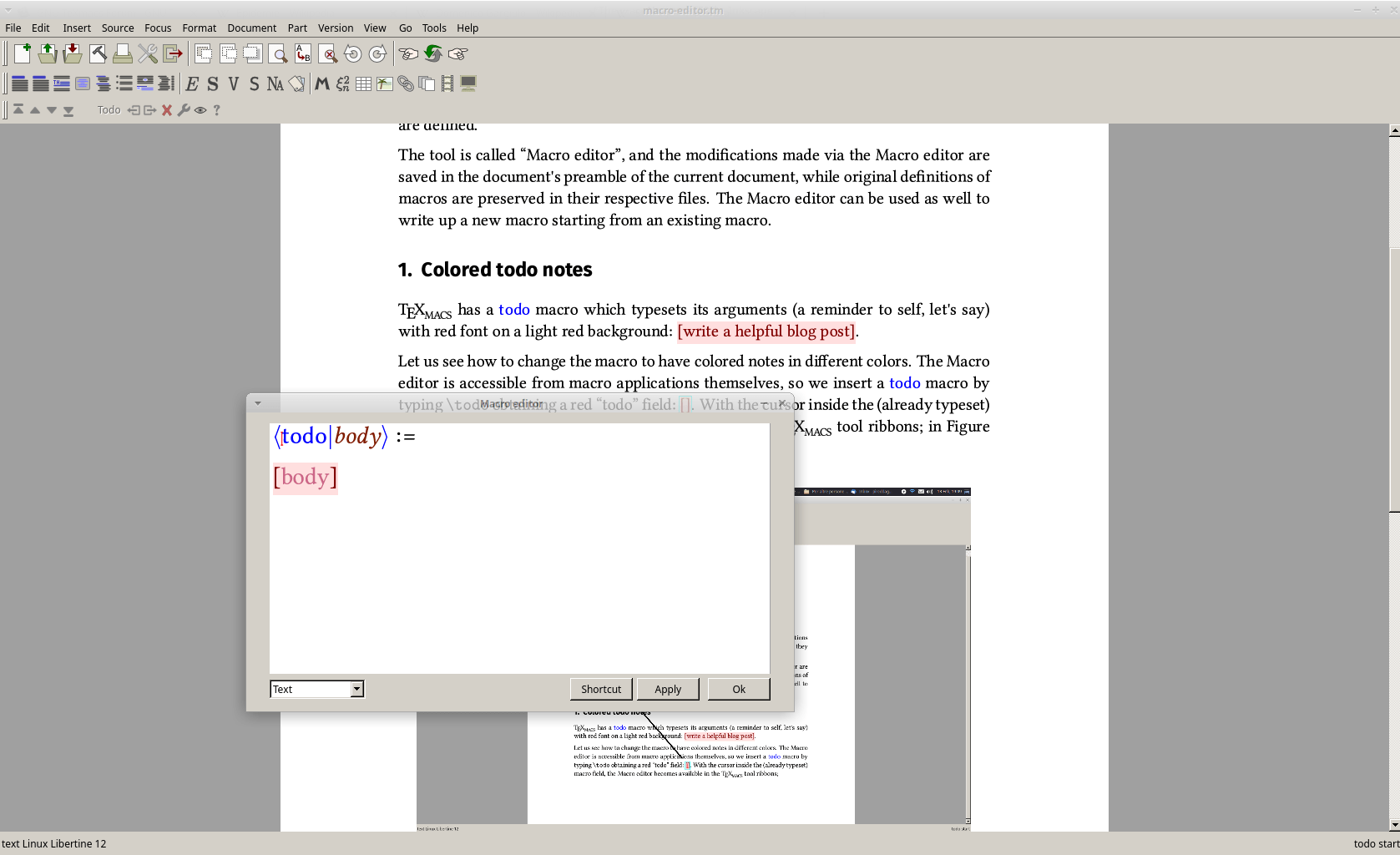
Task: Click the solid down triangle in focus bar
Action: click(x=52, y=110)
